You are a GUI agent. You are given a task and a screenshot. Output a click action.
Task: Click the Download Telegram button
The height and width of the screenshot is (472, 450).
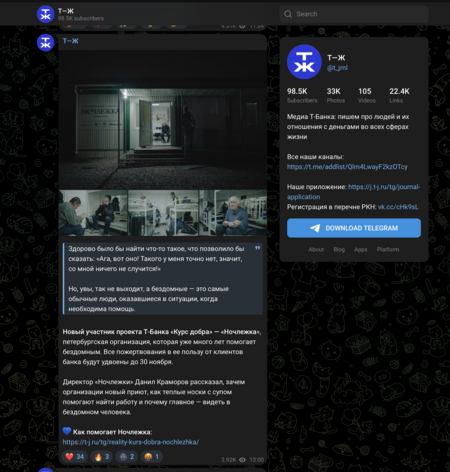354,228
